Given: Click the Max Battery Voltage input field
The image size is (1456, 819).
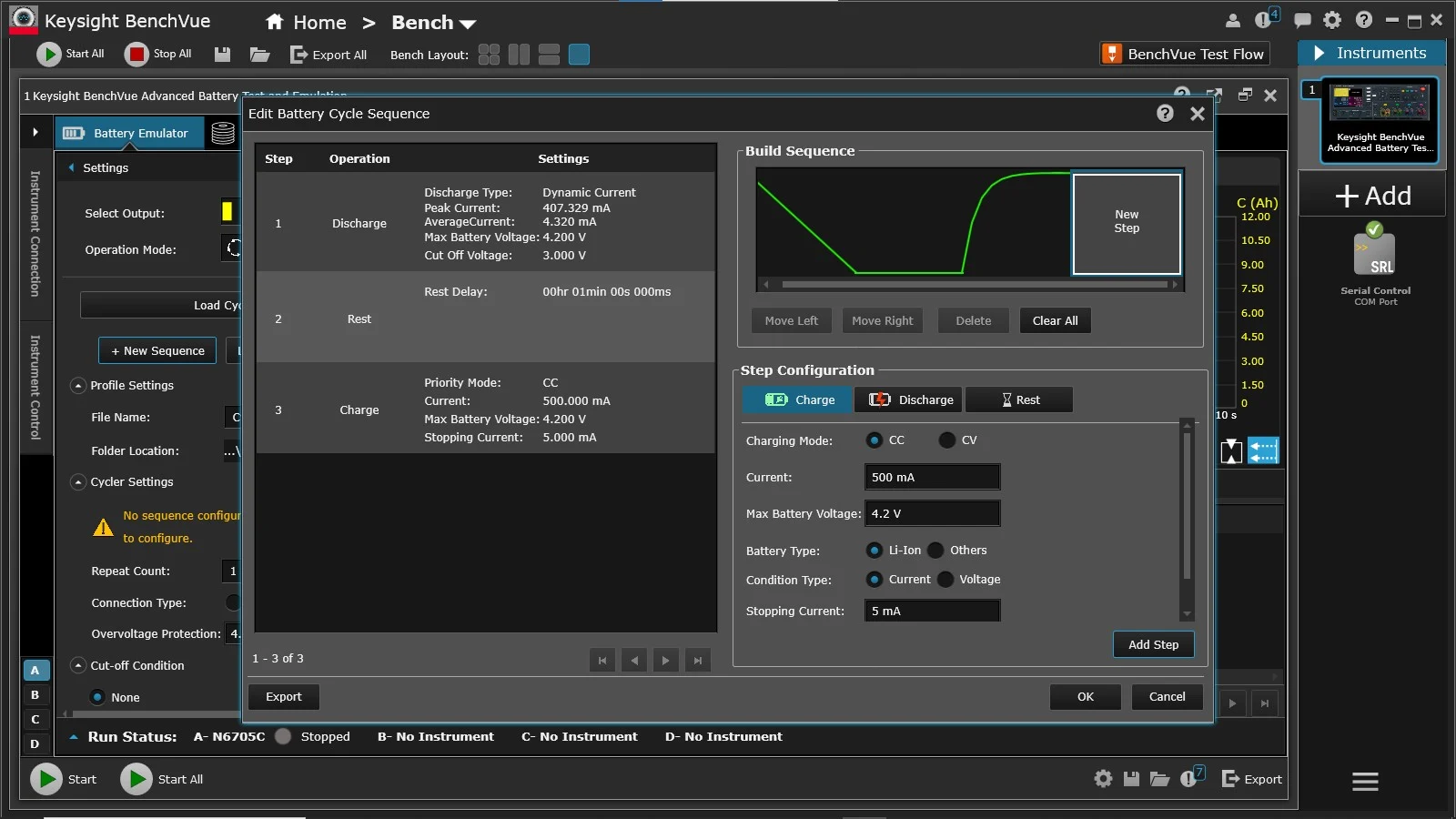Looking at the screenshot, I should (x=932, y=513).
